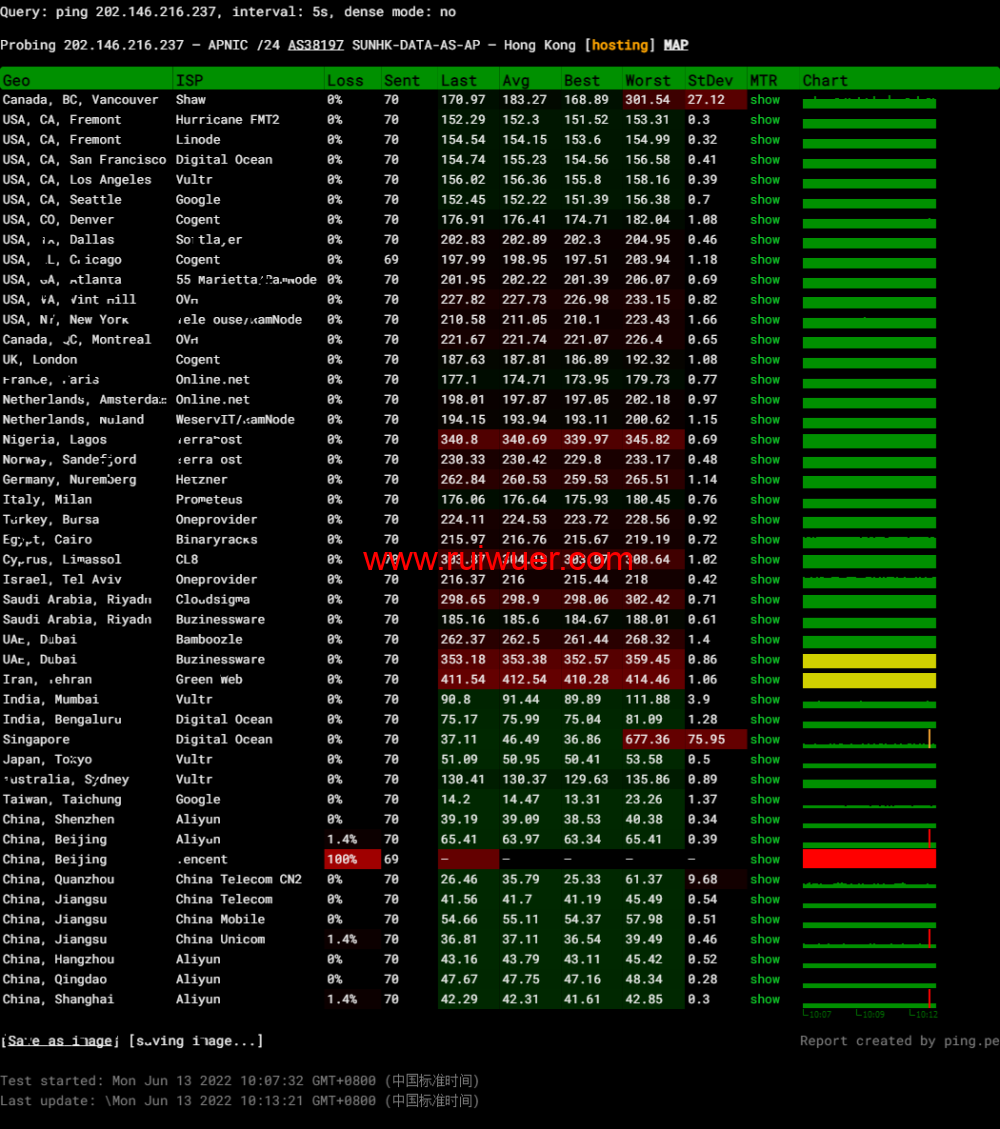Click the StDev column header
Screen dimensions: 1000x1129
pyautogui.click(x=710, y=80)
